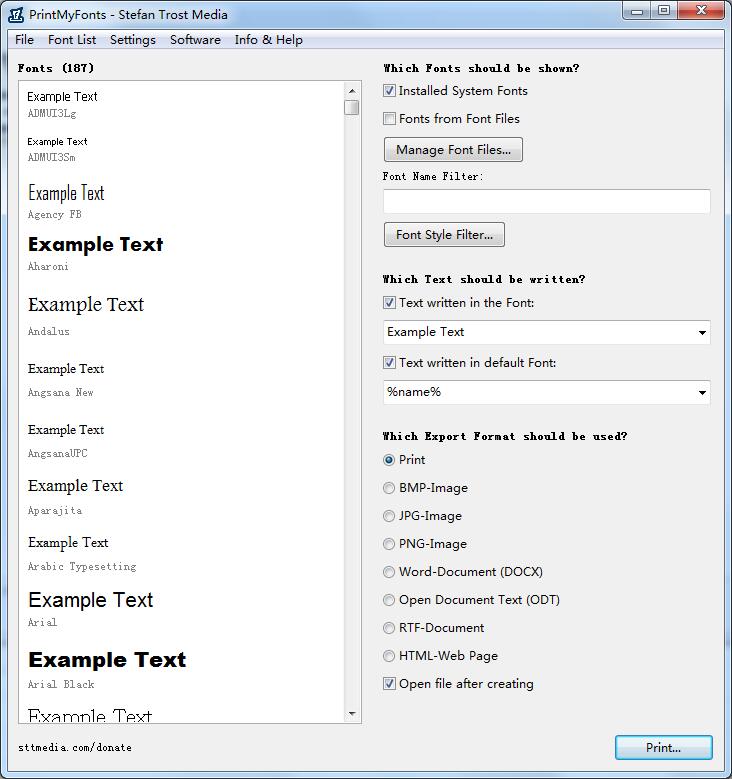Toggle Open file after creating checkbox
Viewport: 732px width, 779px height.
tap(390, 684)
